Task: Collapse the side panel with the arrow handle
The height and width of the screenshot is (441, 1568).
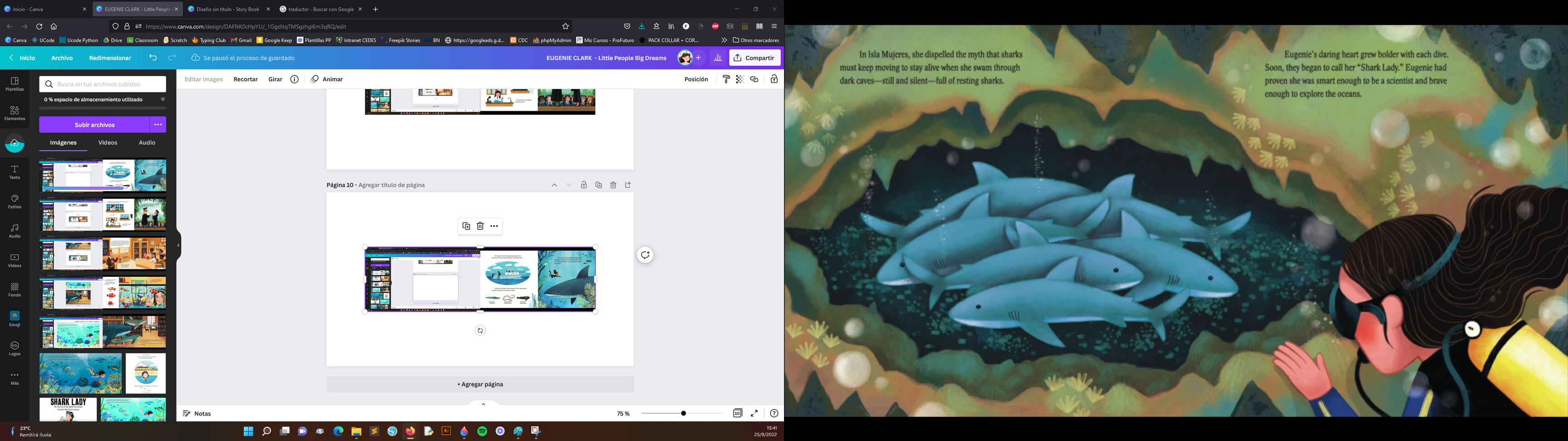Action: tap(178, 245)
